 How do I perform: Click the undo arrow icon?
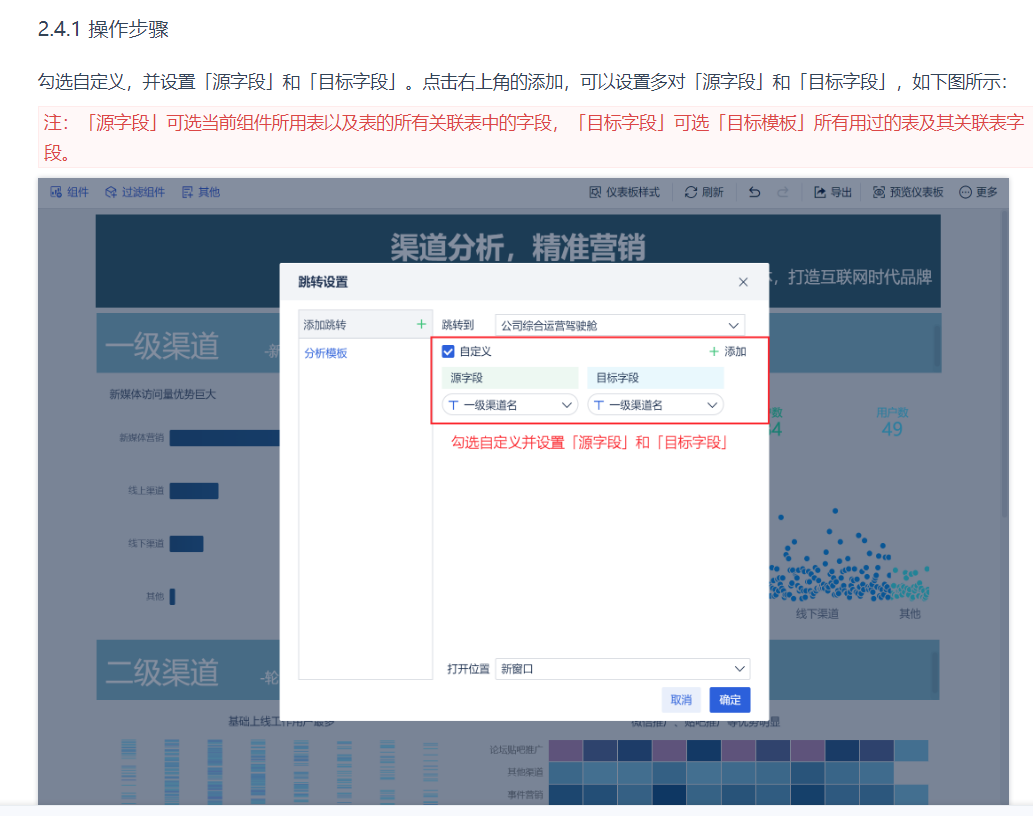(x=755, y=192)
